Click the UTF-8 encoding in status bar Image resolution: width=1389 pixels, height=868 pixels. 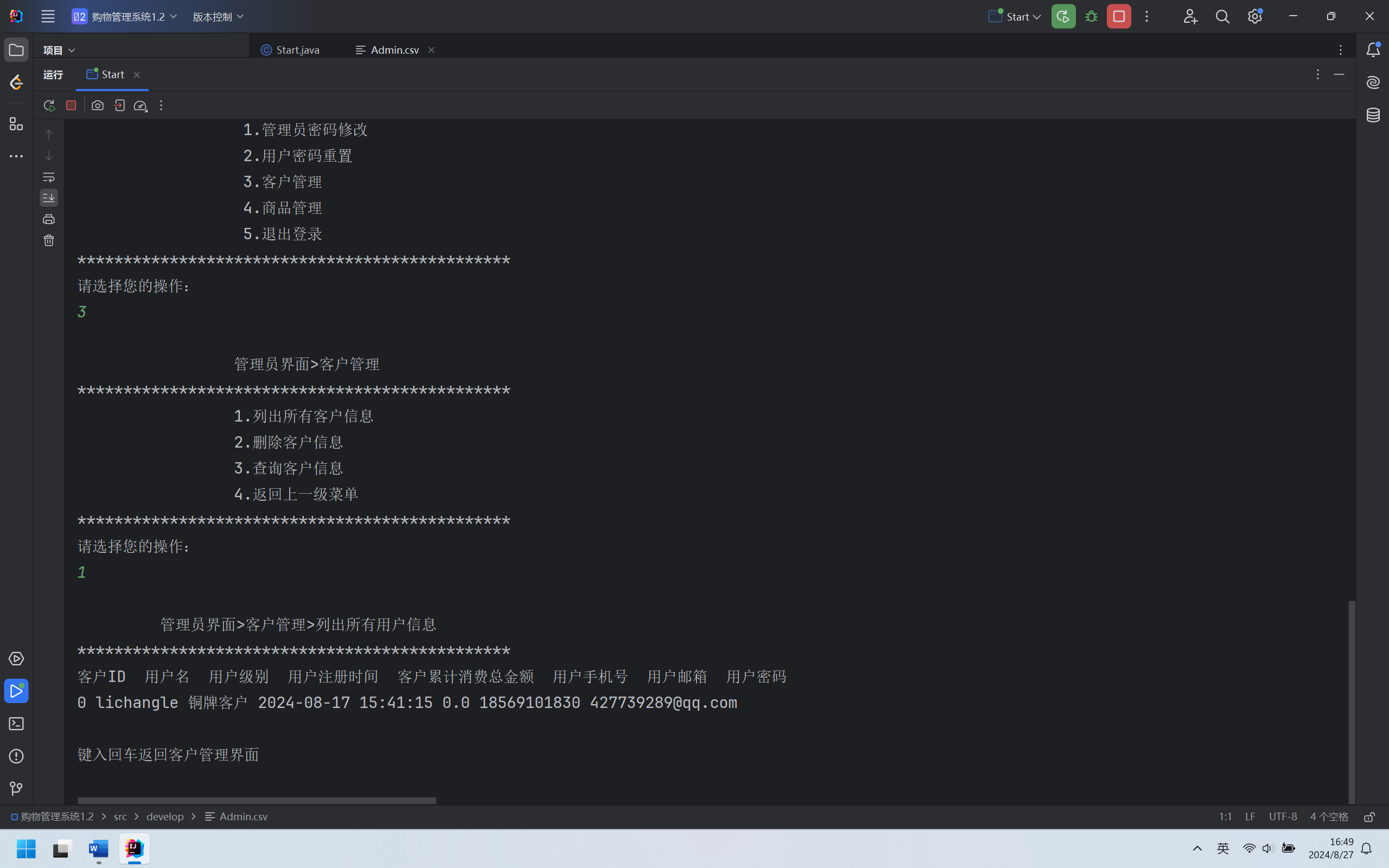click(x=1282, y=816)
